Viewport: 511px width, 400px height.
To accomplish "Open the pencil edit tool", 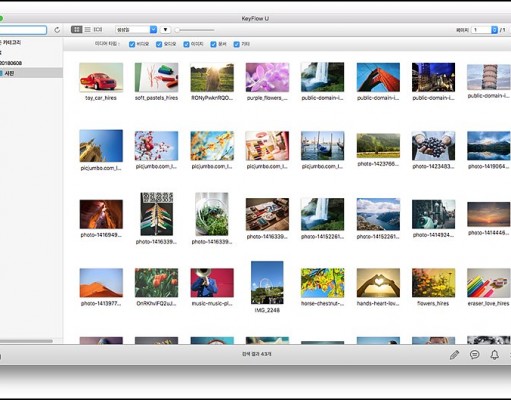I will tap(454, 355).
